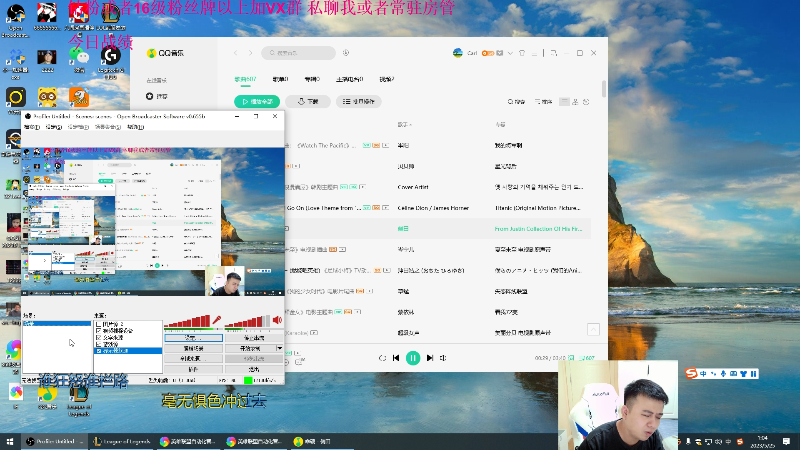Viewport: 800px width, 450px height.
Task: Select the third tab in QQ Music library
Action: [312, 79]
